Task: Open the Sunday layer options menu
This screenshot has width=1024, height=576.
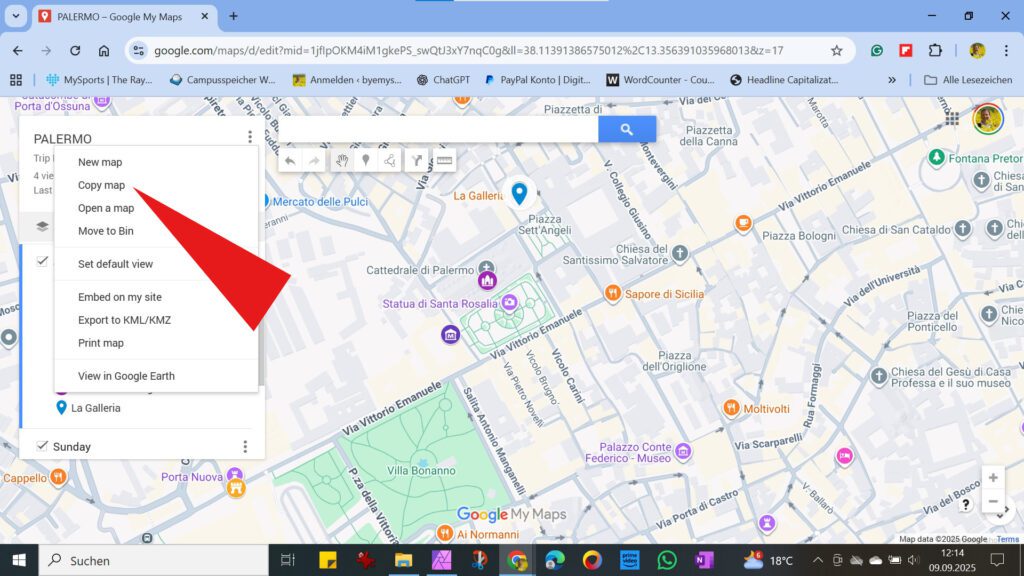Action: (245, 446)
